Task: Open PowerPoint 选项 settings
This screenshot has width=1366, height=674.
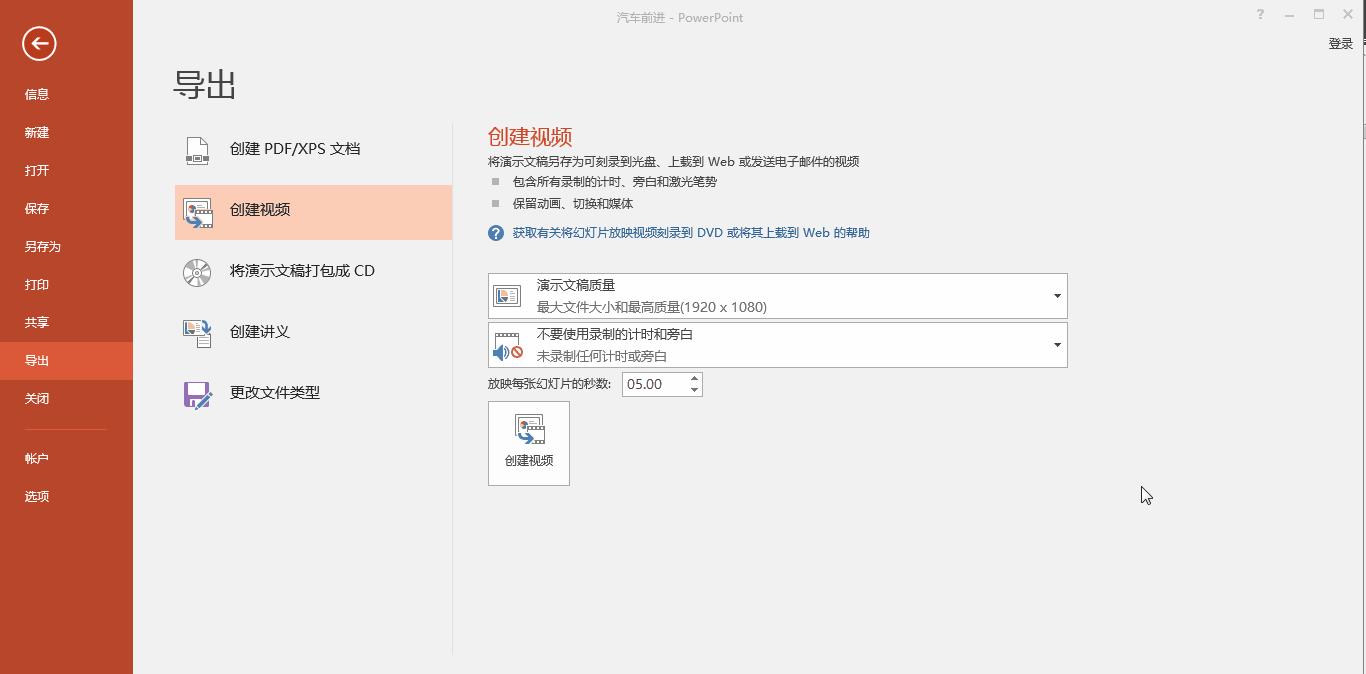Action: tap(36, 496)
